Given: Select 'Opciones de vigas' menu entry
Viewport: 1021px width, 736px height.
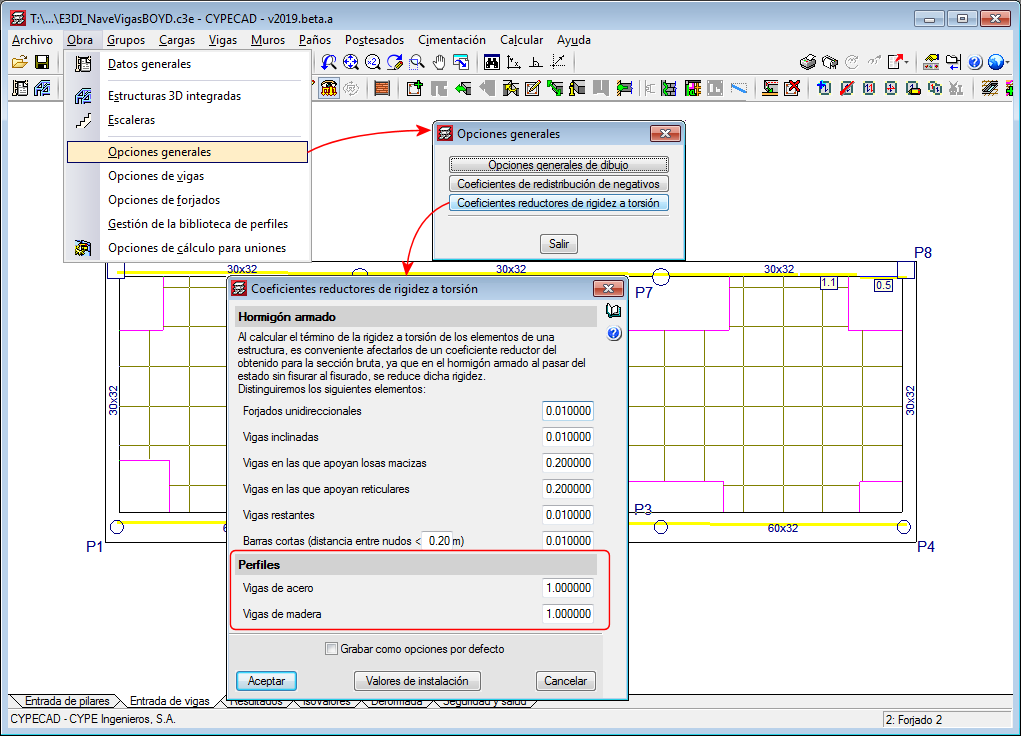Looking at the screenshot, I should [x=188, y=176].
